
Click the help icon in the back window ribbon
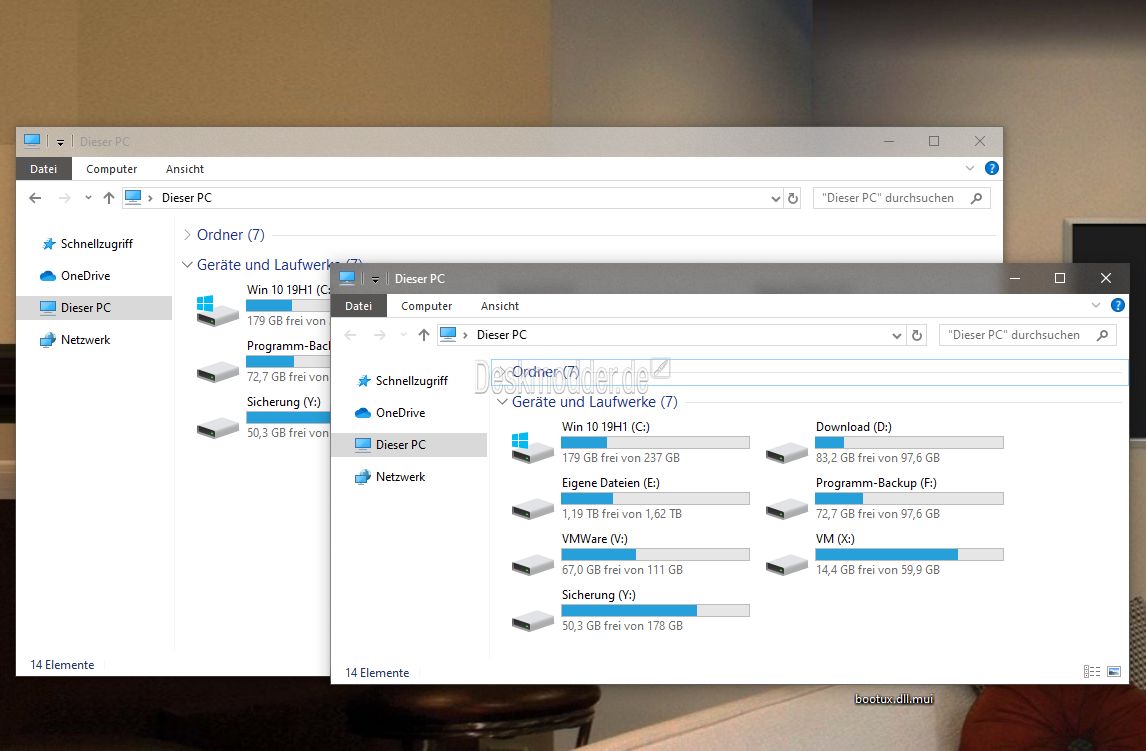click(992, 168)
